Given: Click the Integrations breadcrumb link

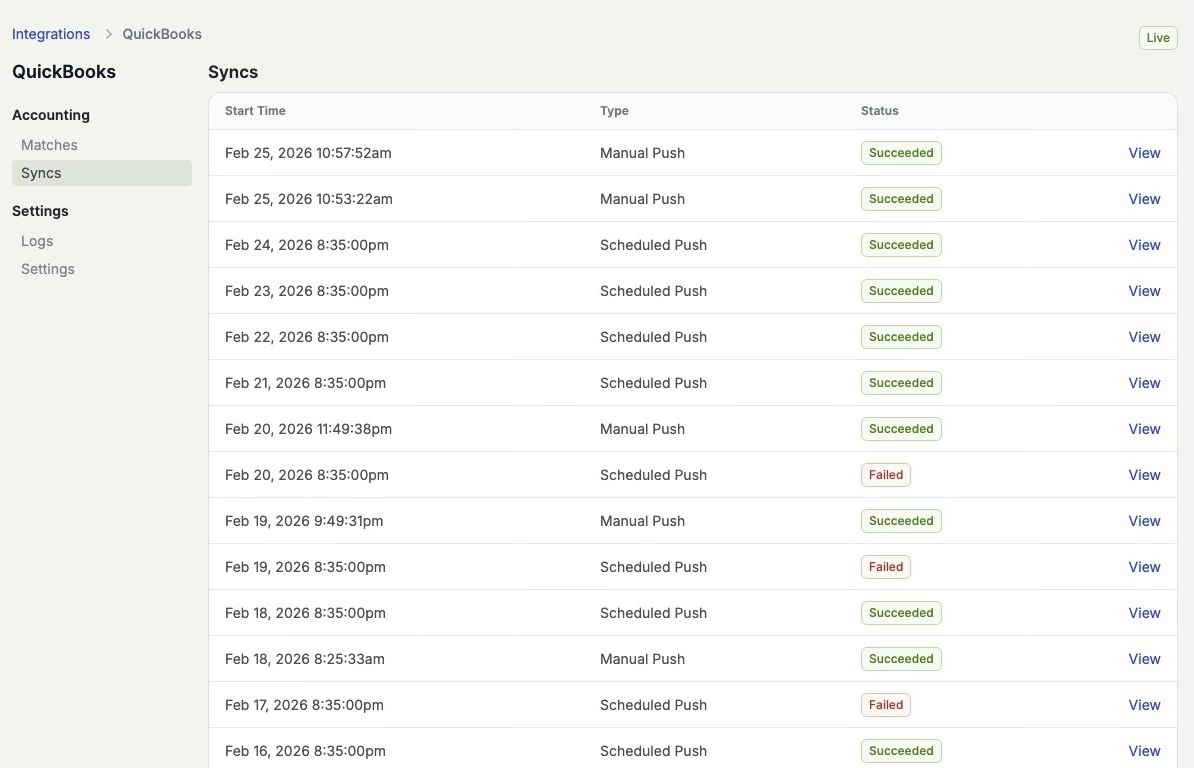Looking at the screenshot, I should click(x=51, y=34).
